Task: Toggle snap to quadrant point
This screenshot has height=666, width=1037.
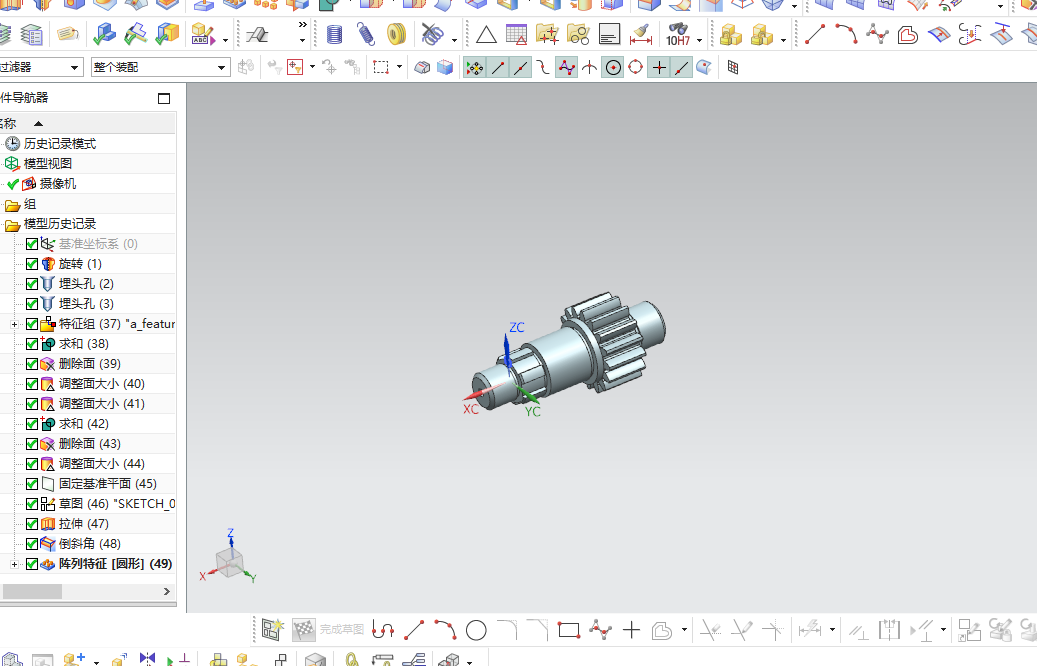Action: 636,67
